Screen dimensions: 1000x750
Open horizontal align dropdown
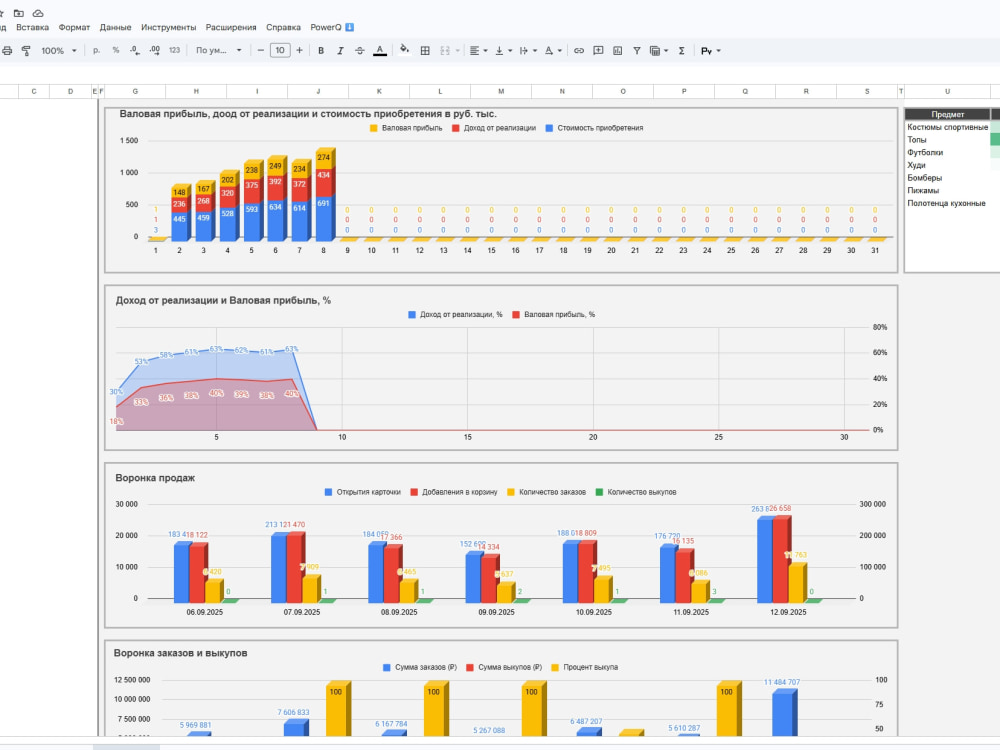click(478, 50)
